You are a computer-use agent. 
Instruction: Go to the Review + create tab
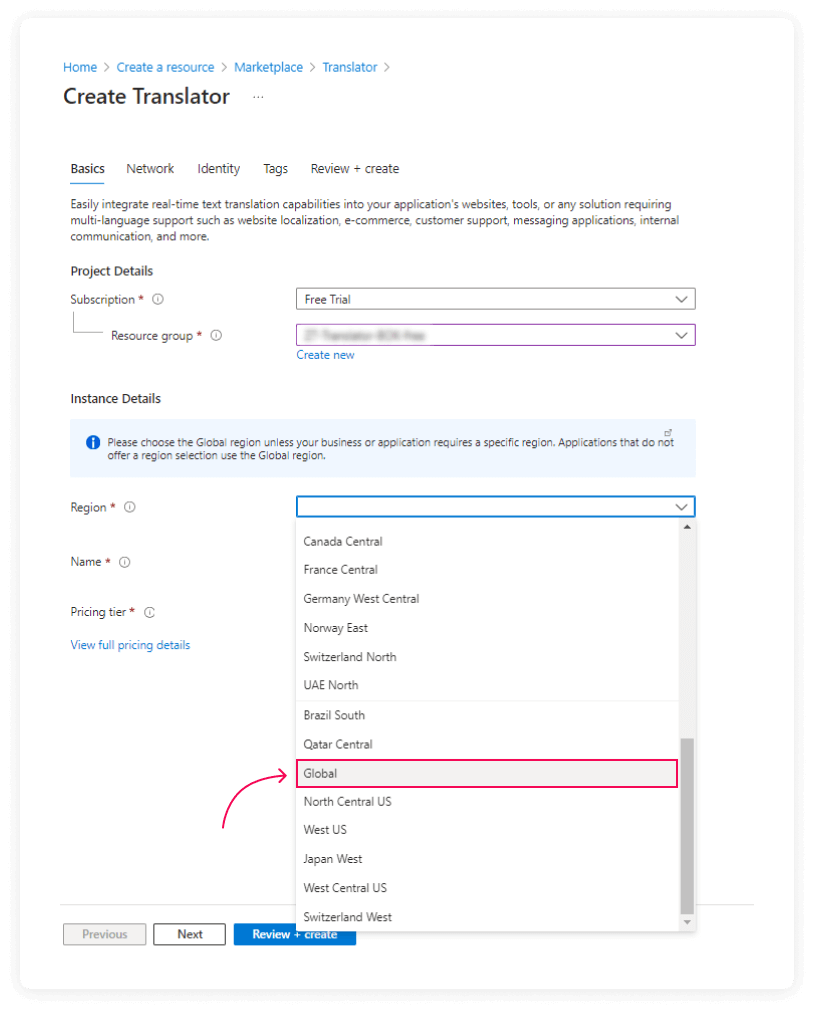coord(354,169)
